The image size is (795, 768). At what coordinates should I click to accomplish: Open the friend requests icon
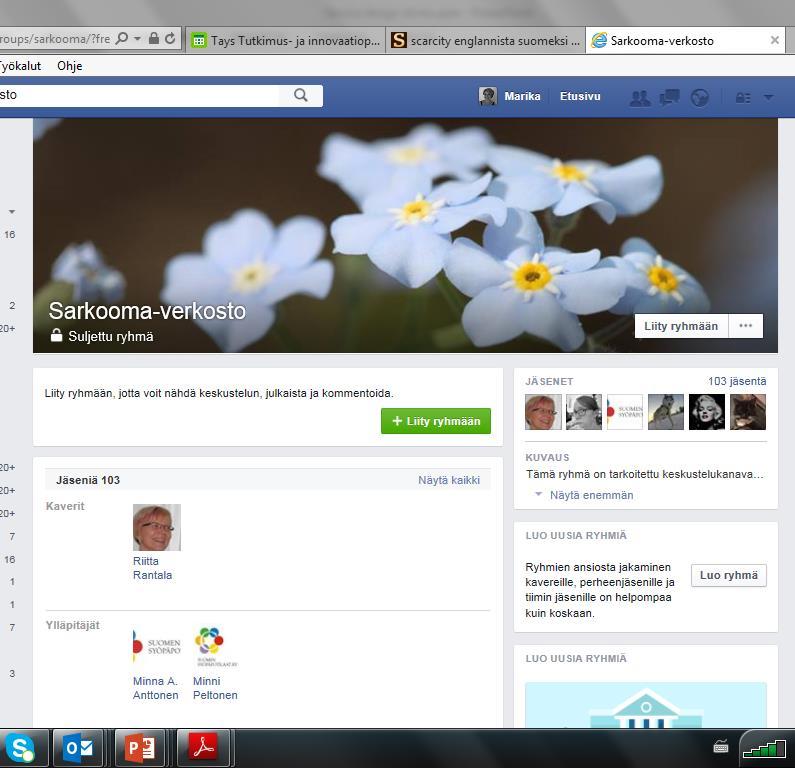point(640,97)
